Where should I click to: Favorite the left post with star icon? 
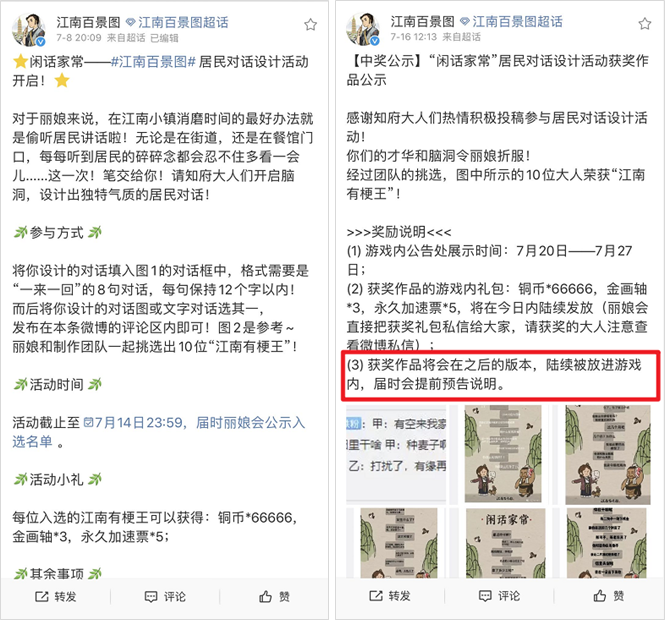pos(310,25)
